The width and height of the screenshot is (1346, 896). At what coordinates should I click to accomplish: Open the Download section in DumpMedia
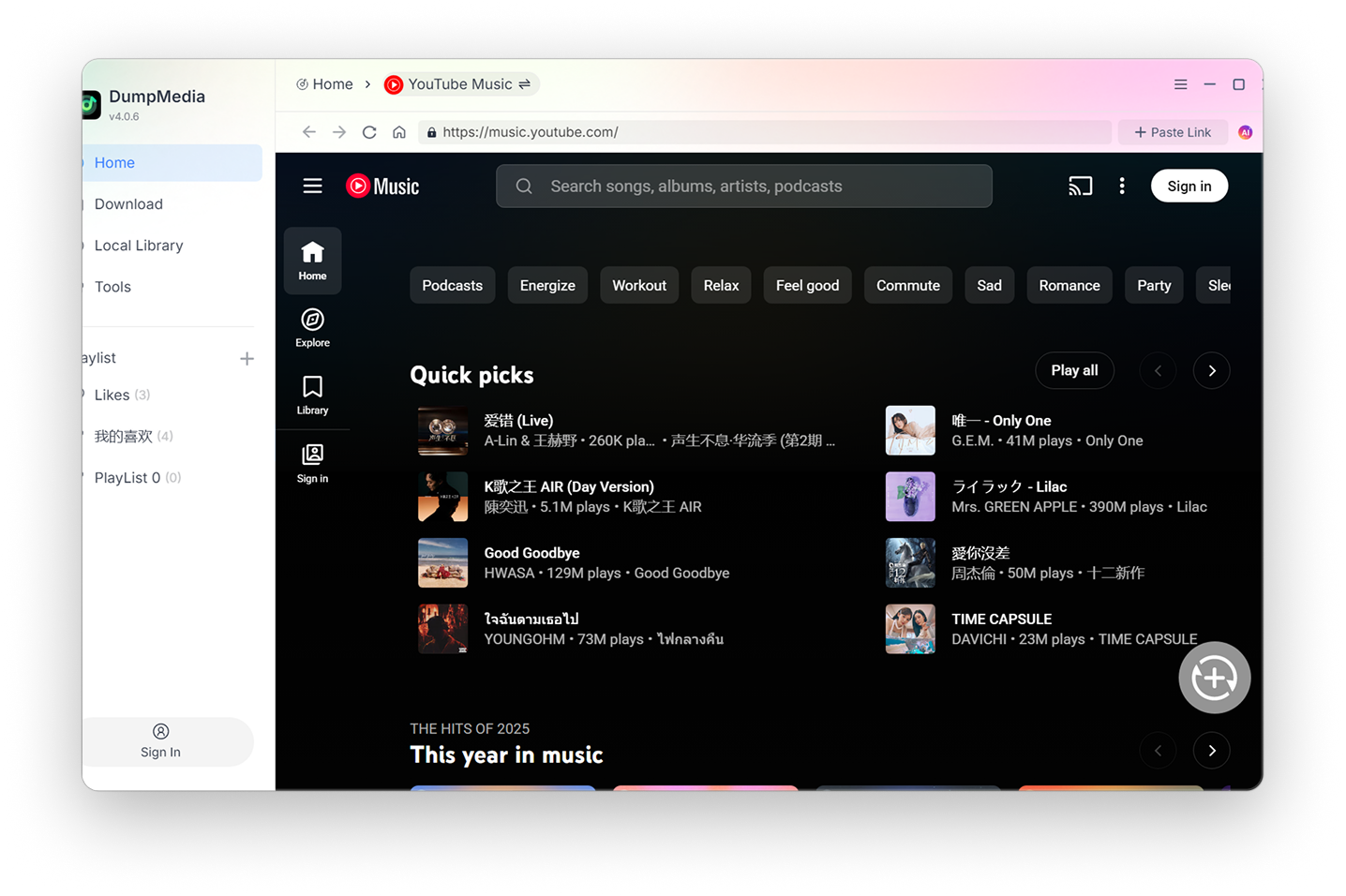[127, 203]
